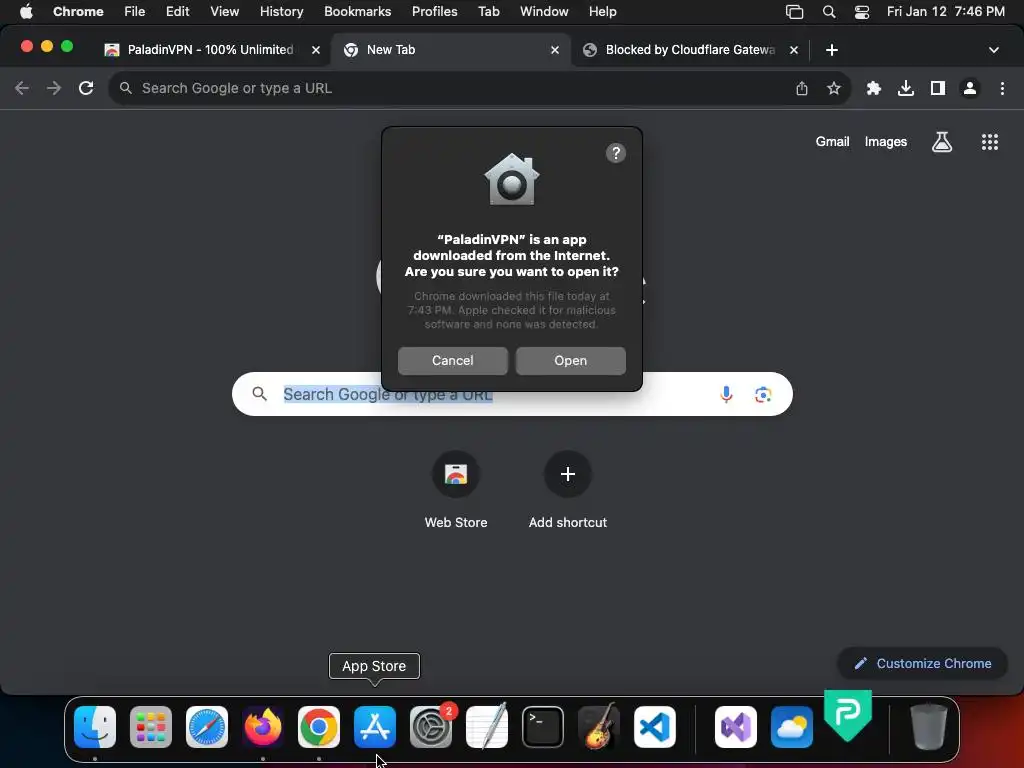This screenshot has width=1024, height=768.
Task: Click the PaladinVPN shield icon in Dock
Action: point(848,715)
